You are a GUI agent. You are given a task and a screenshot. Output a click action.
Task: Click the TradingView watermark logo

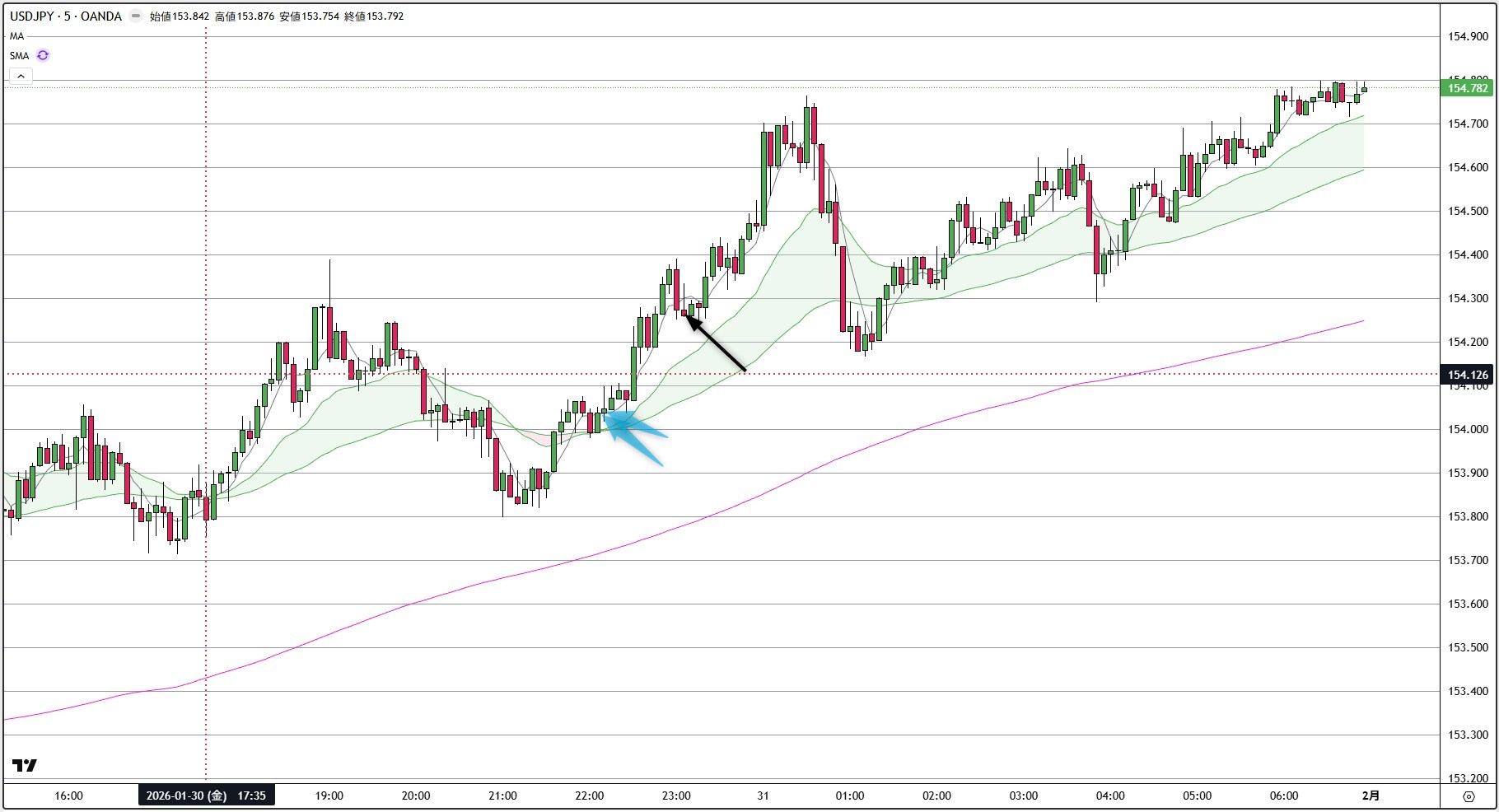click(x=25, y=765)
